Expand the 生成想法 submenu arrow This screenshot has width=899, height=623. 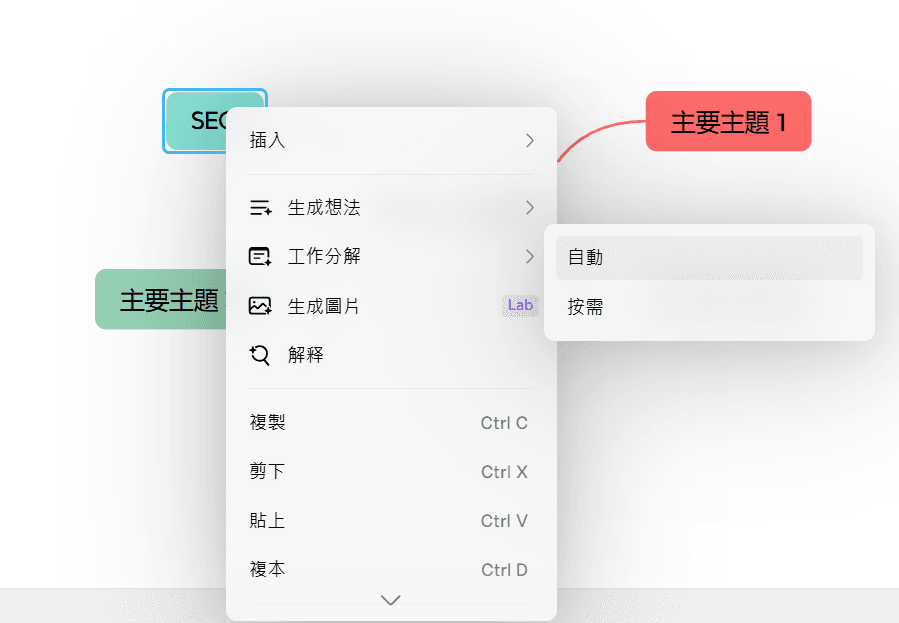529,207
